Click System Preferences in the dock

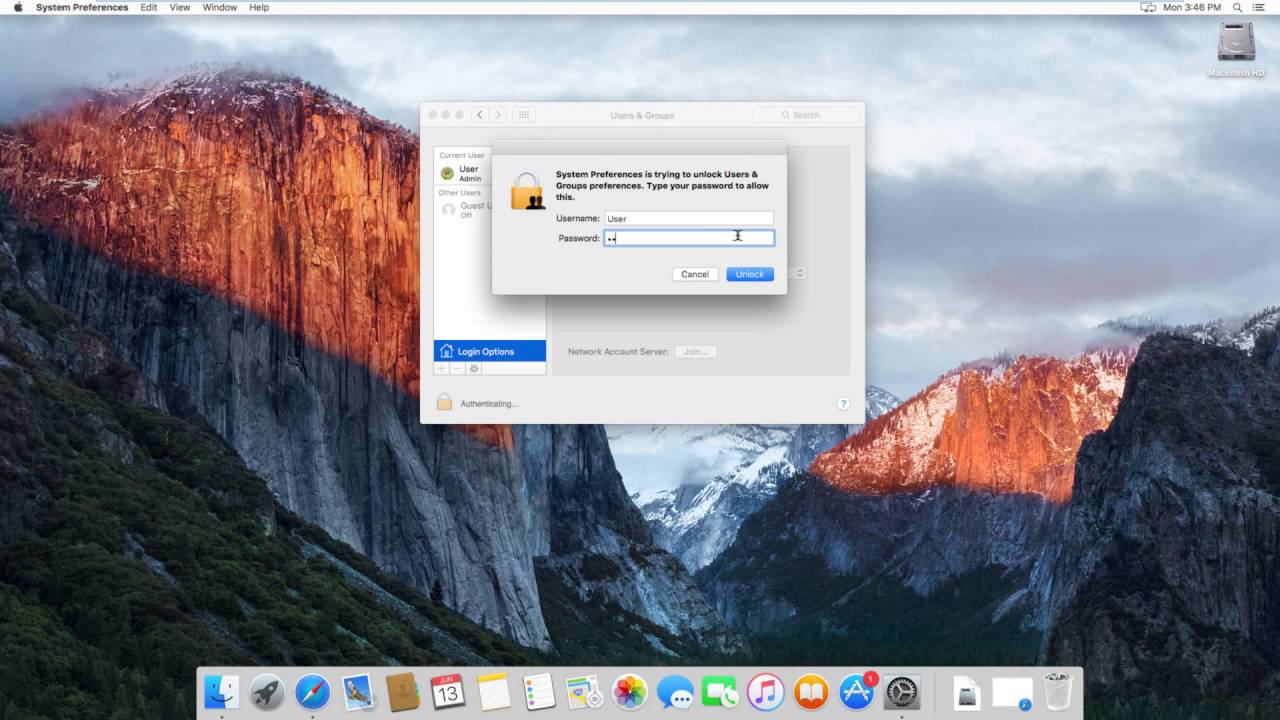(x=902, y=692)
